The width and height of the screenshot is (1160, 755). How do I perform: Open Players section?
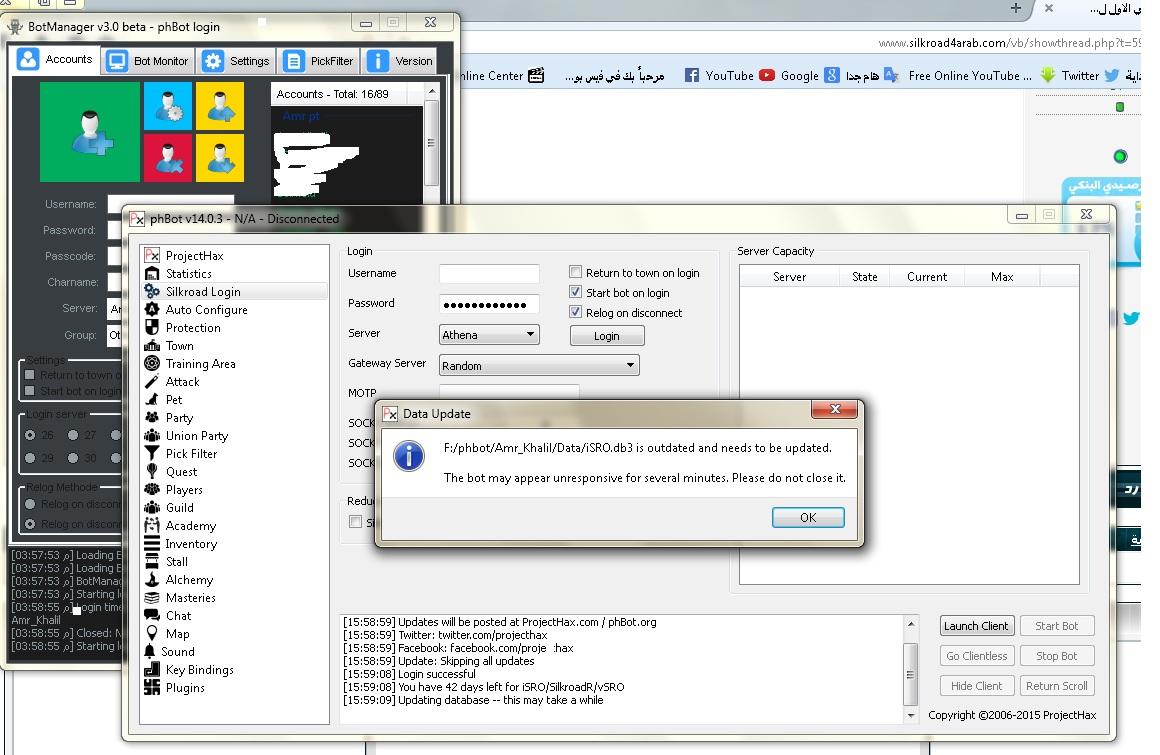coord(183,490)
